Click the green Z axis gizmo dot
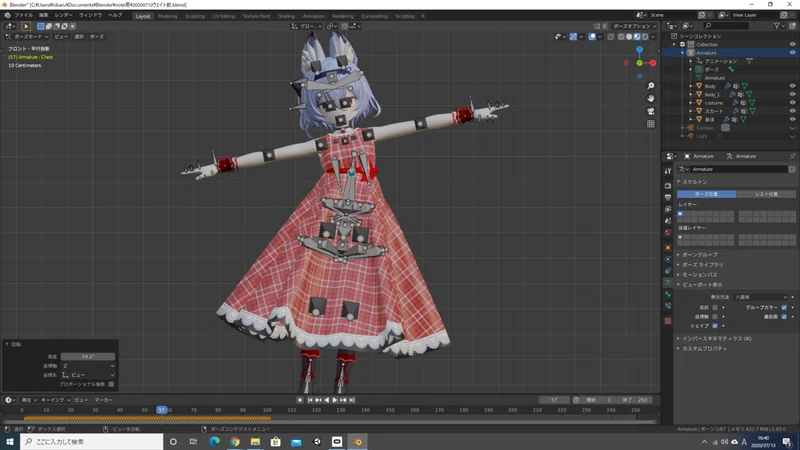Screen dimensions: 800x450 point(639,63)
